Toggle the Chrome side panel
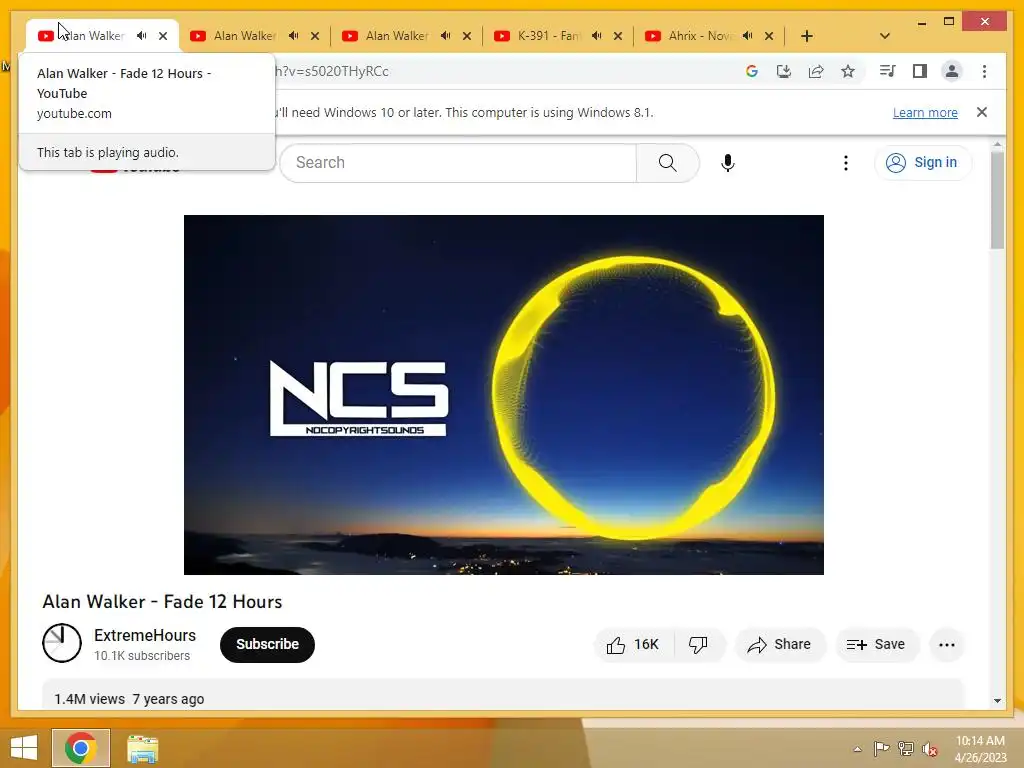Screen dimensions: 1024x768 (x=920, y=71)
